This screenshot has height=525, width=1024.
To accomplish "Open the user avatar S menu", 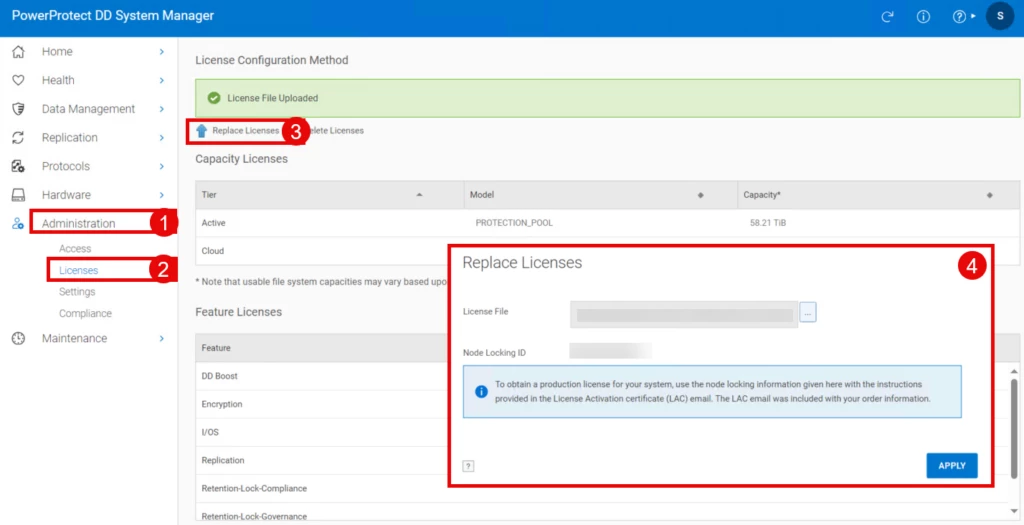I will coord(1000,16).
